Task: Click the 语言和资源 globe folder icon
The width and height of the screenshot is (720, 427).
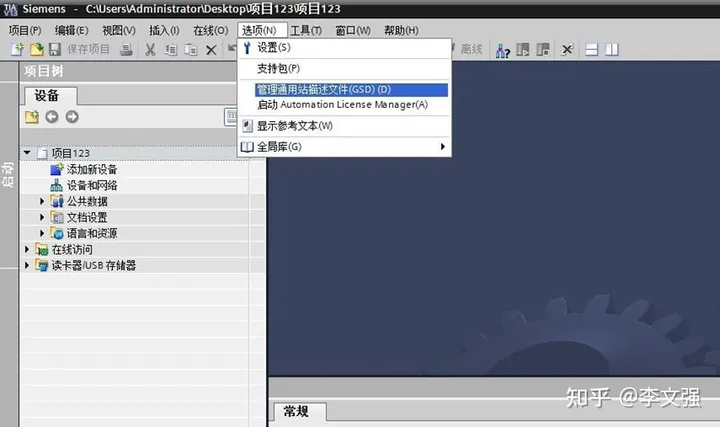Action: [56, 233]
